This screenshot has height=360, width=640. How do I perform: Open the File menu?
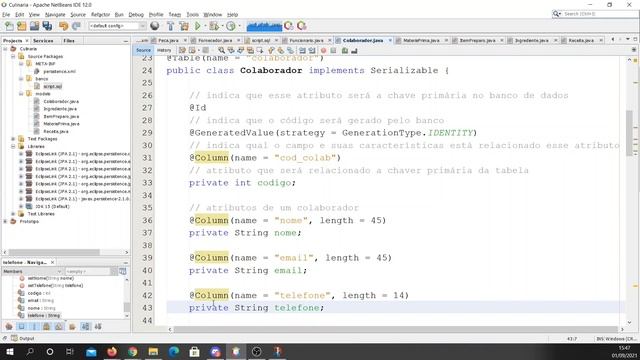[x=6, y=14]
